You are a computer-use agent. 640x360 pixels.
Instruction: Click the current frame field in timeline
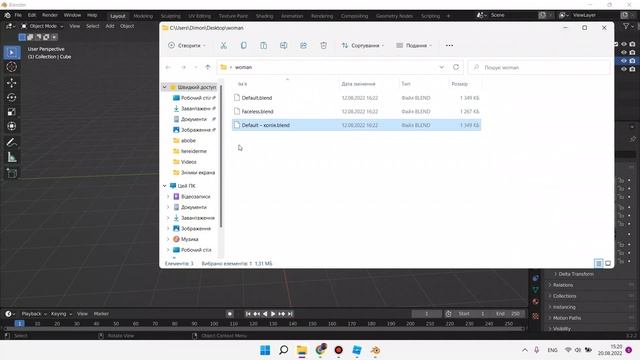(x=427, y=314)
